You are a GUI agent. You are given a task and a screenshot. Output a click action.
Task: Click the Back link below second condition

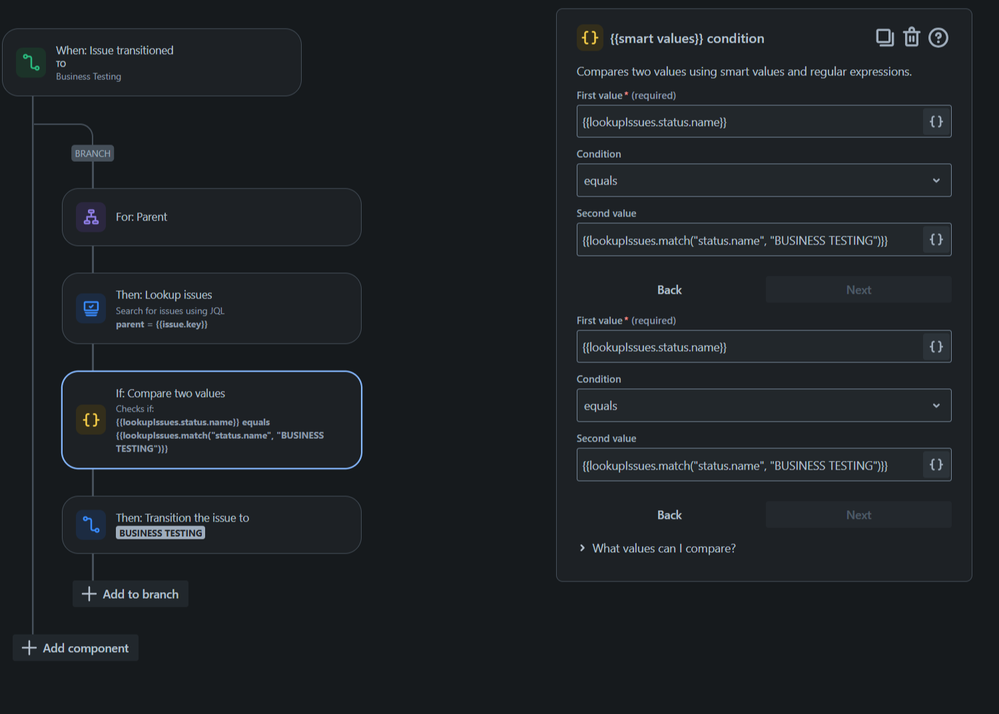pos(668,514)
